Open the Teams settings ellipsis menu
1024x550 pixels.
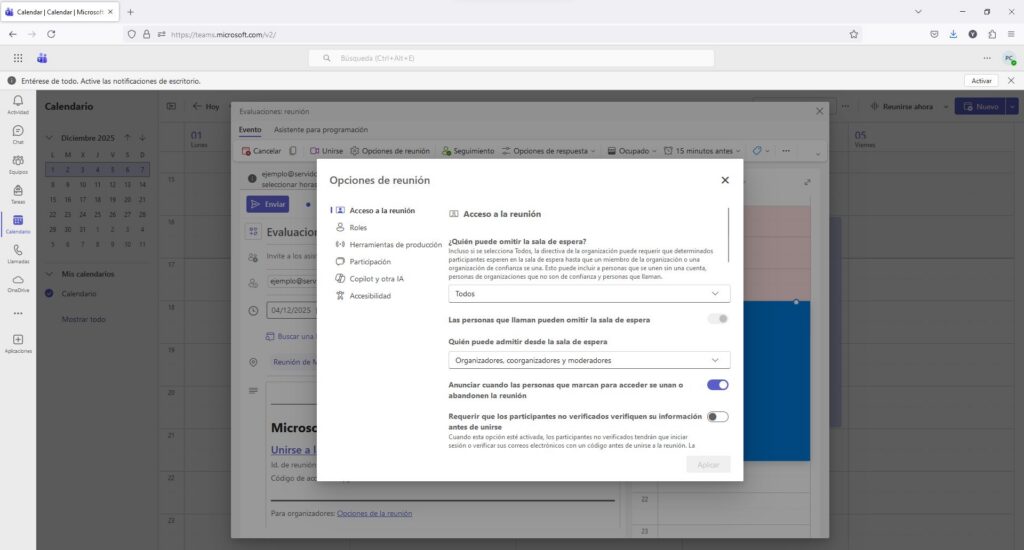click(x=987, y=58)
